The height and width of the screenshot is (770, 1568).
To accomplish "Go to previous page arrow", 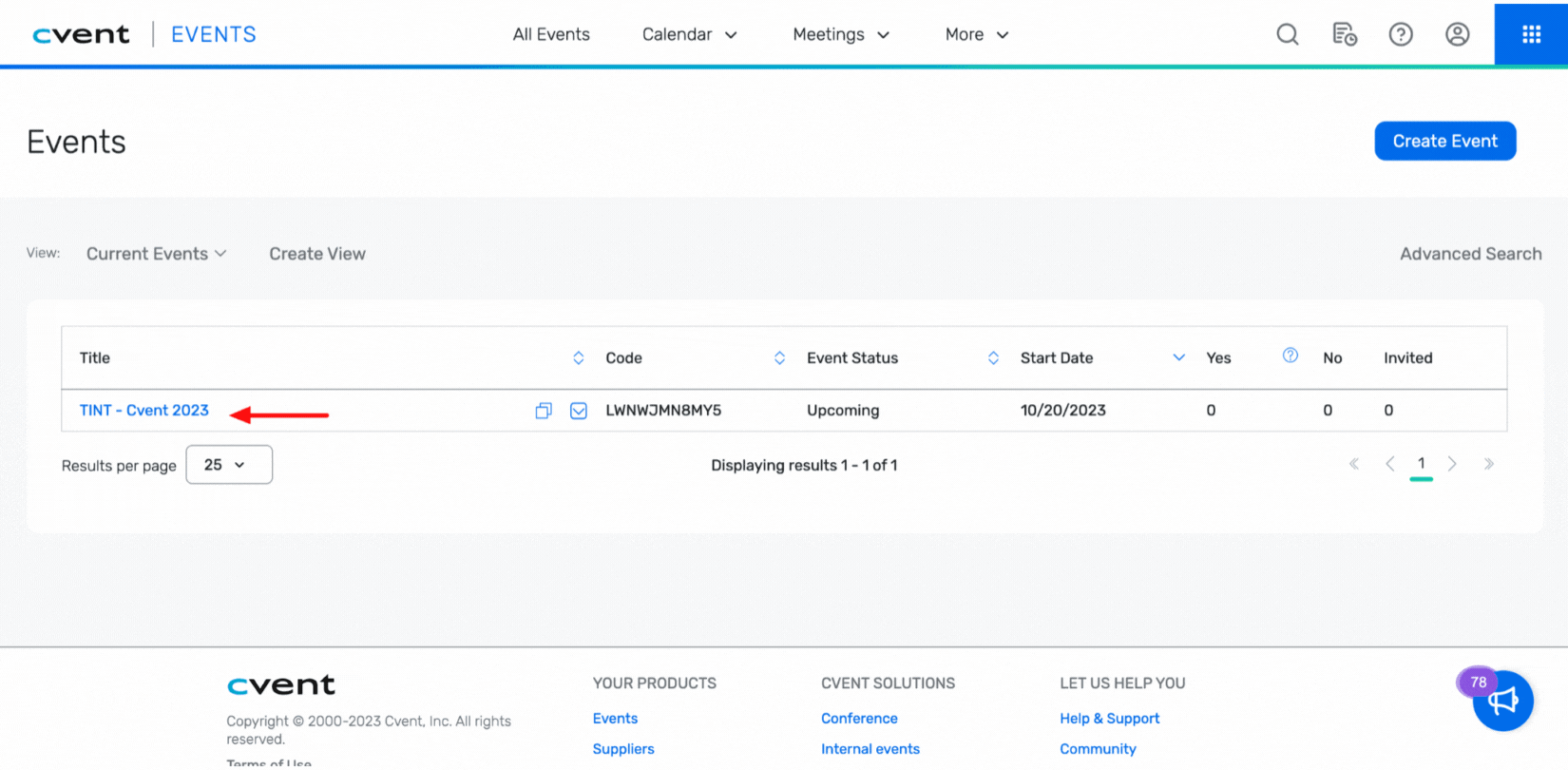I will point(1390,464).
